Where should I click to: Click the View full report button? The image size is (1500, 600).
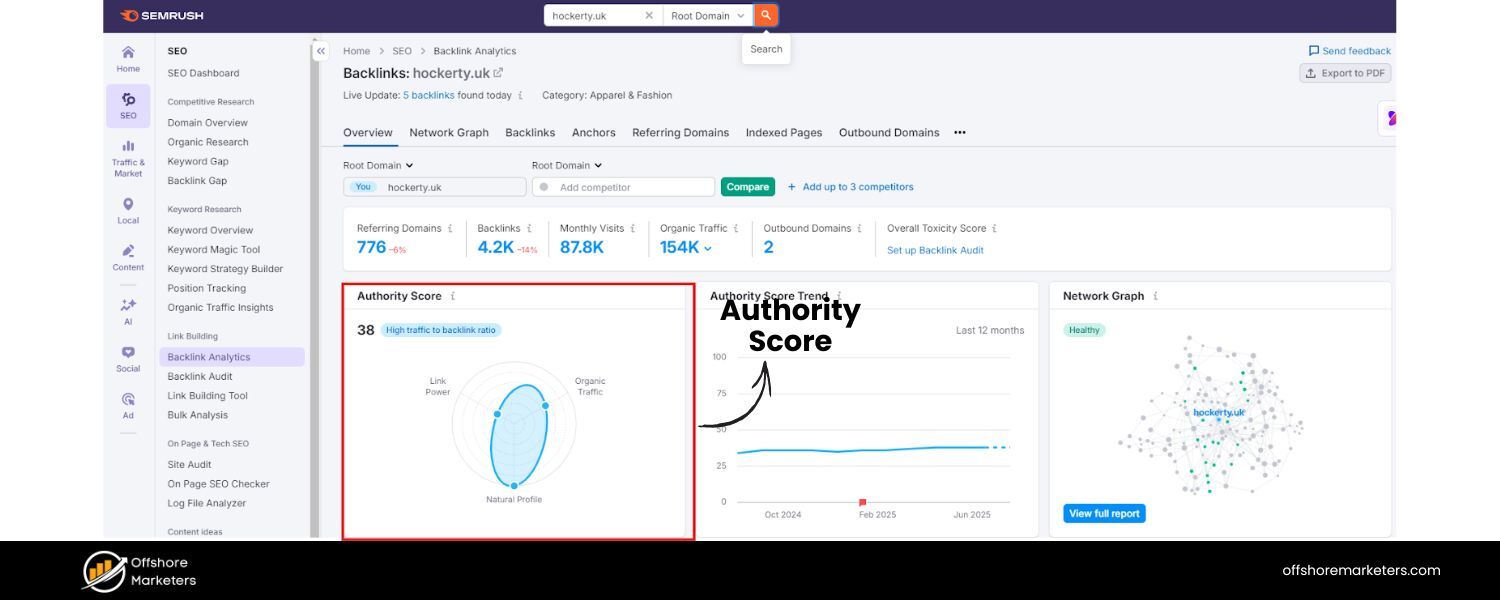pos(1104,513)
